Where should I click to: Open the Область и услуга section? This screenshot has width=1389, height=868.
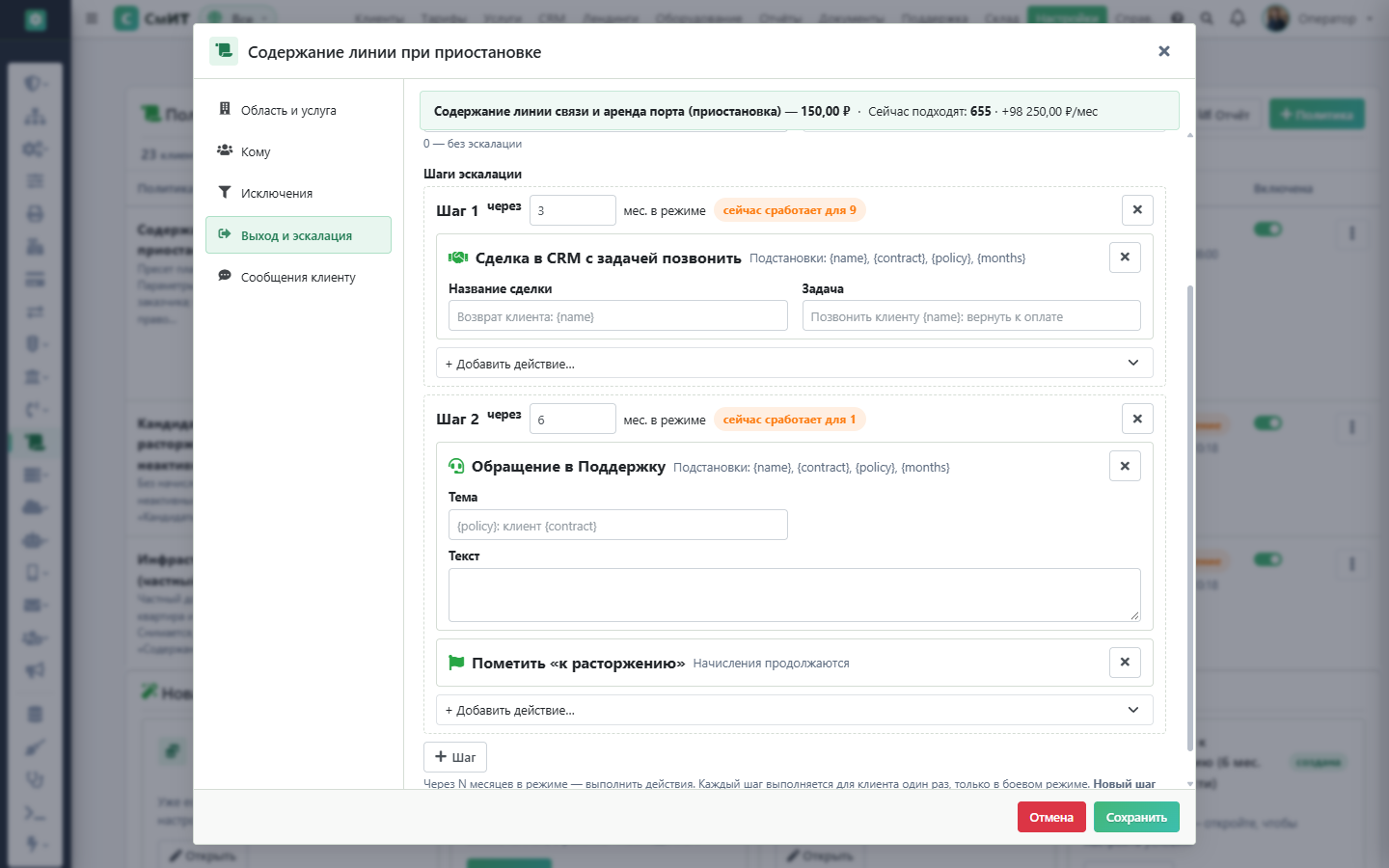(298, 110)
